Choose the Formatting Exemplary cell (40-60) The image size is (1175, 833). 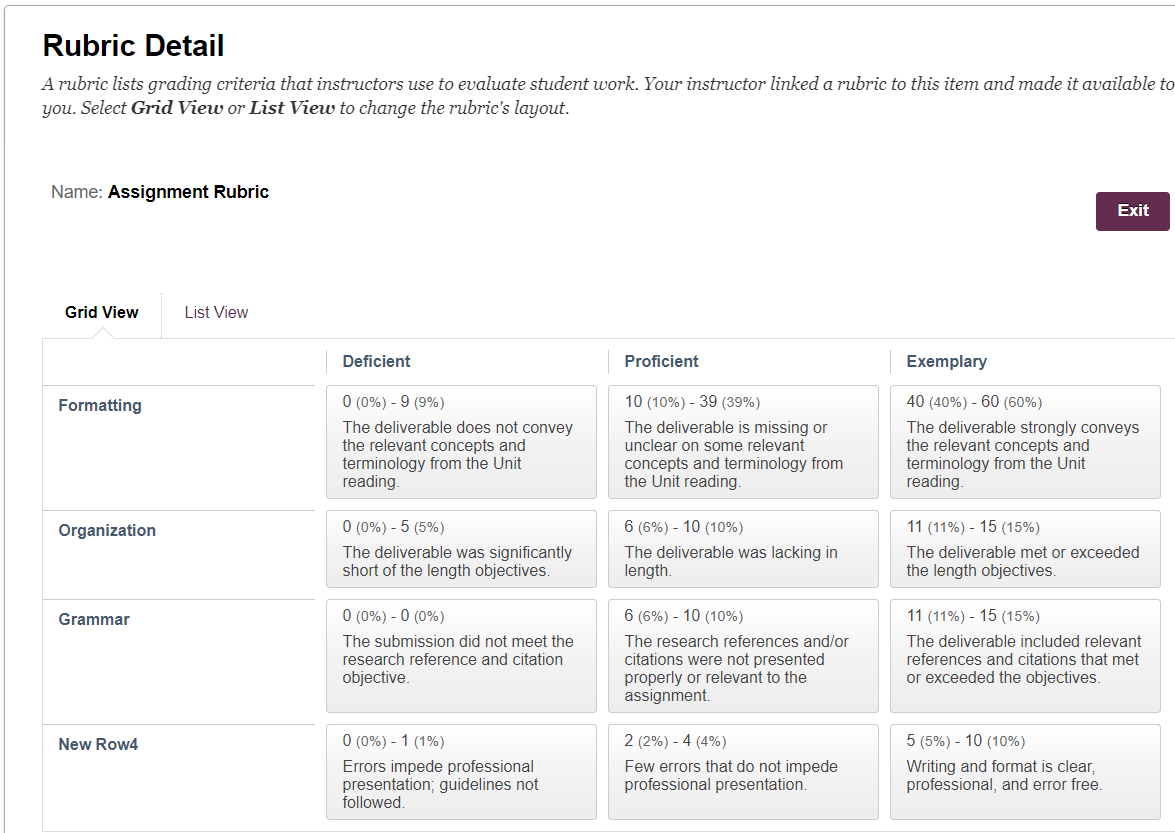(1025, 442)
